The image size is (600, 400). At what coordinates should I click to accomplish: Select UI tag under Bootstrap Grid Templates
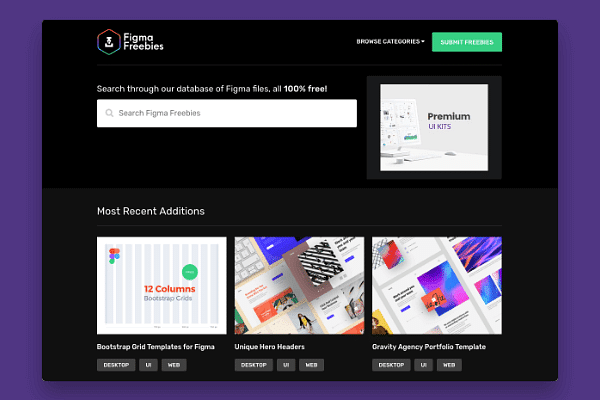pos(148,365)
